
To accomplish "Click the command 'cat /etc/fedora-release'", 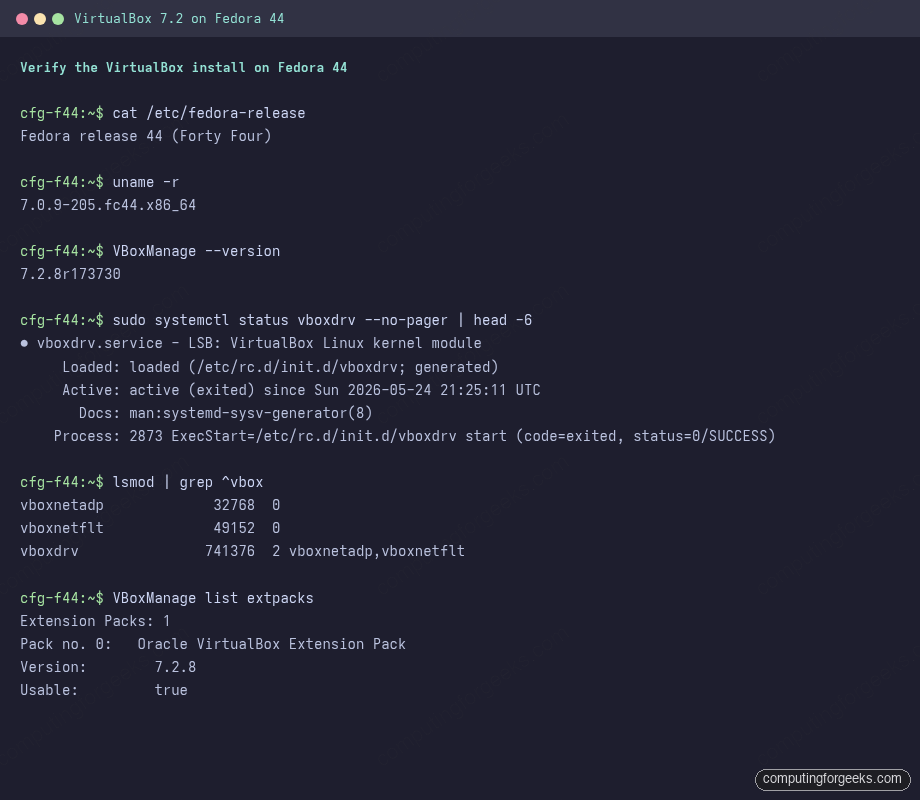I will pos(209,113).
